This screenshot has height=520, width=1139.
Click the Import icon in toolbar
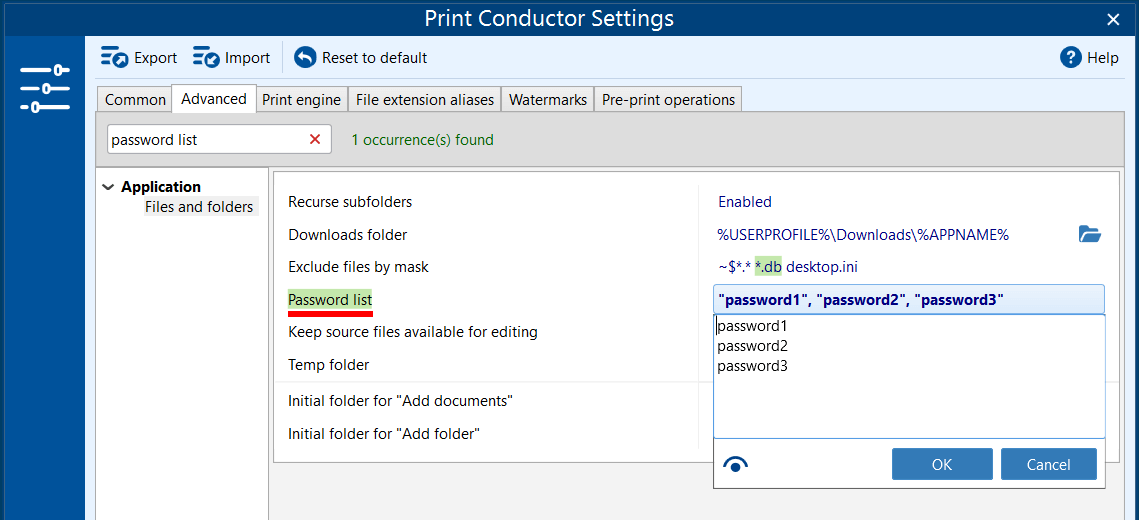point(207,58)
